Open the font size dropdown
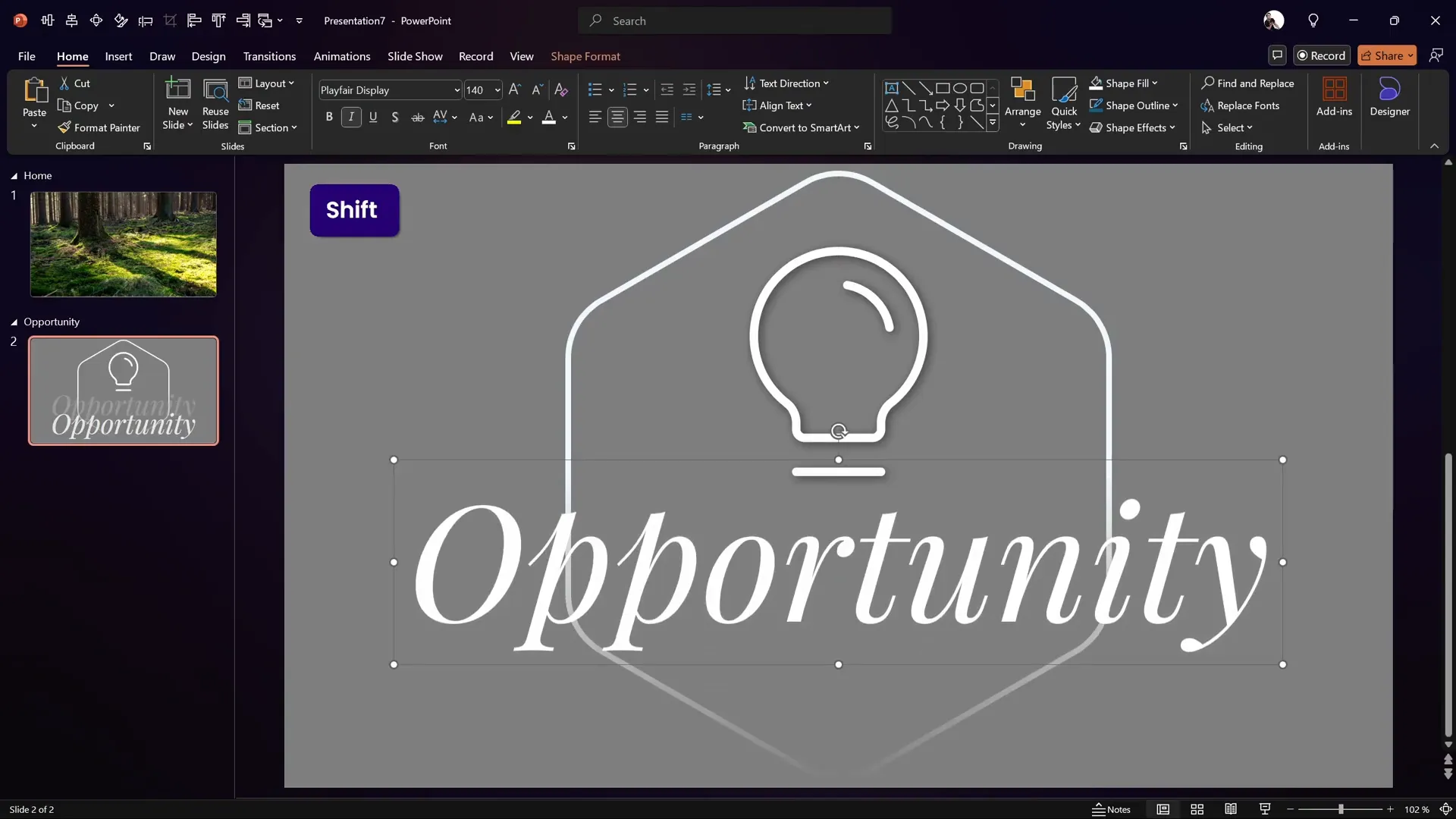 coord(497,90)
